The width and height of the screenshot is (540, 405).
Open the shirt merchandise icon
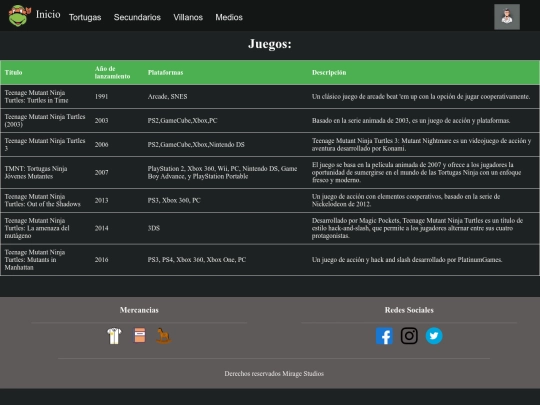point(114,336)
